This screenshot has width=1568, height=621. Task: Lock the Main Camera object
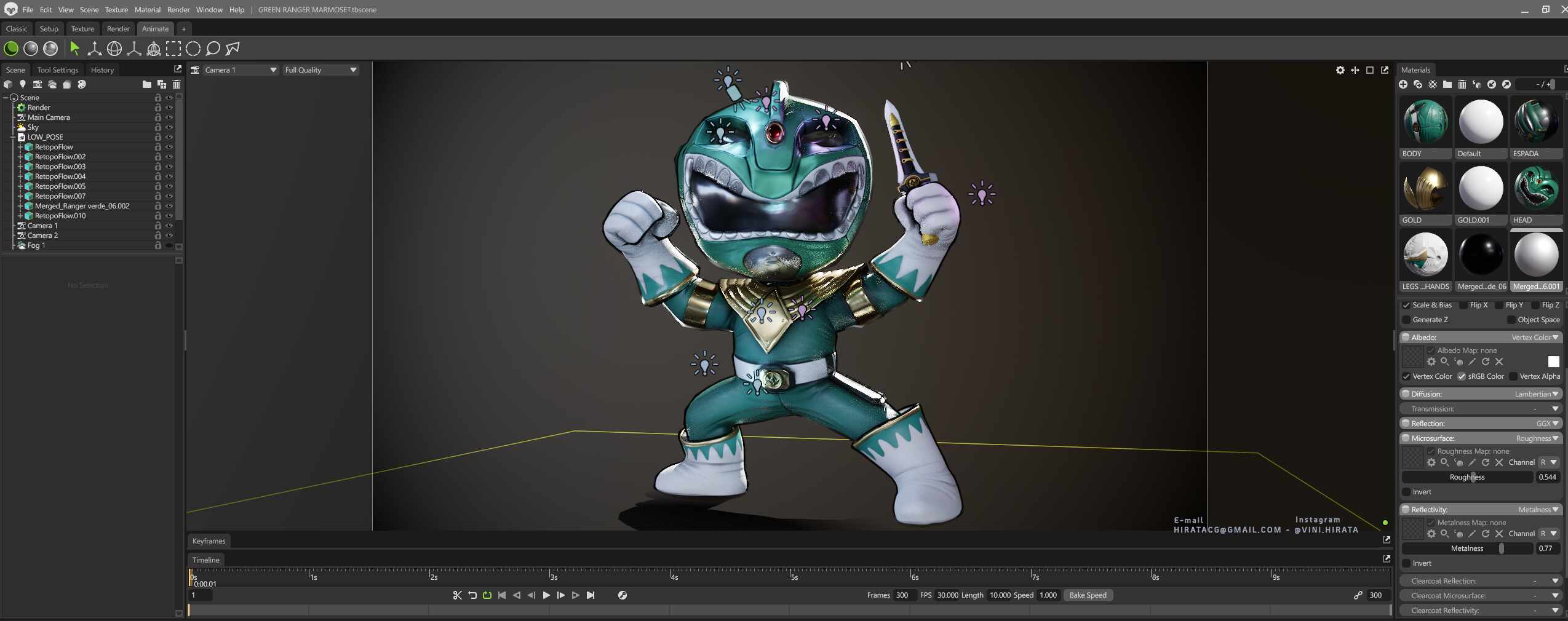158,117
